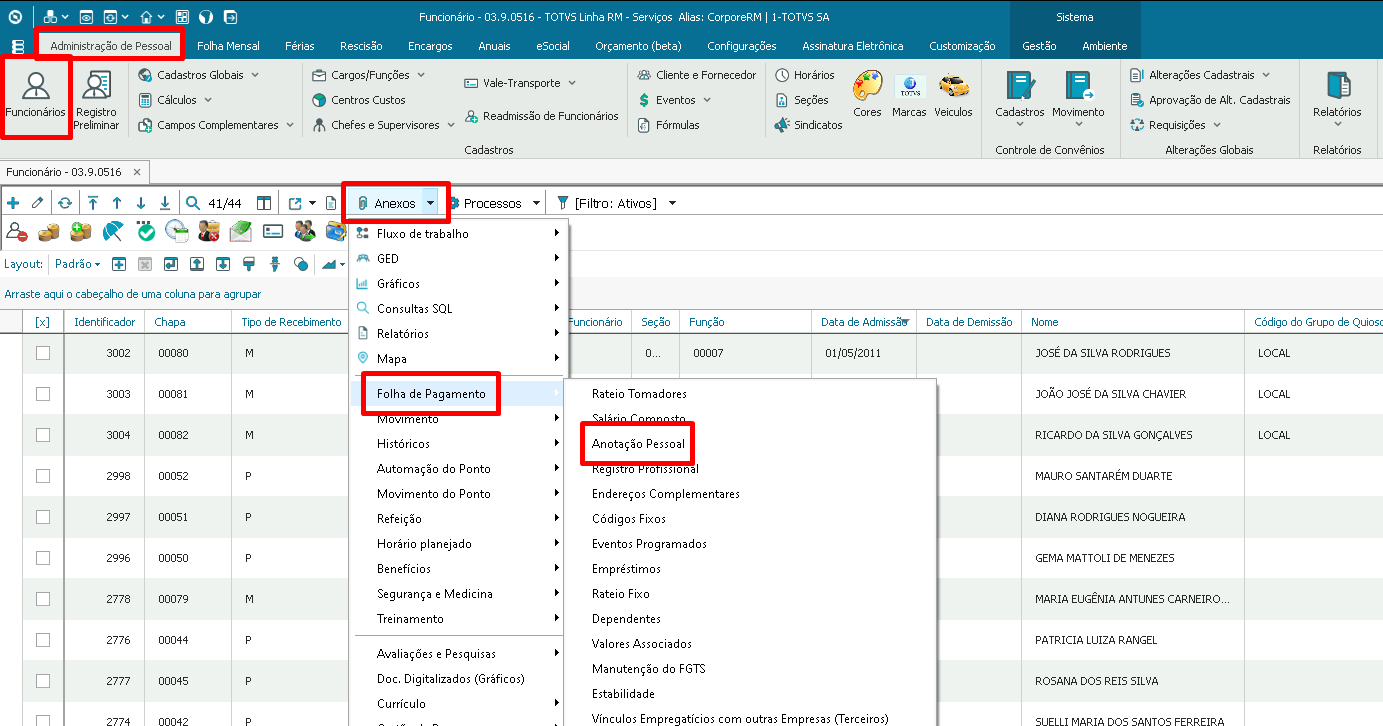Viewport: 1383px width, 726px height.
Task: Choose Dependentes from the submenu
Action: (x=626, y=619)
